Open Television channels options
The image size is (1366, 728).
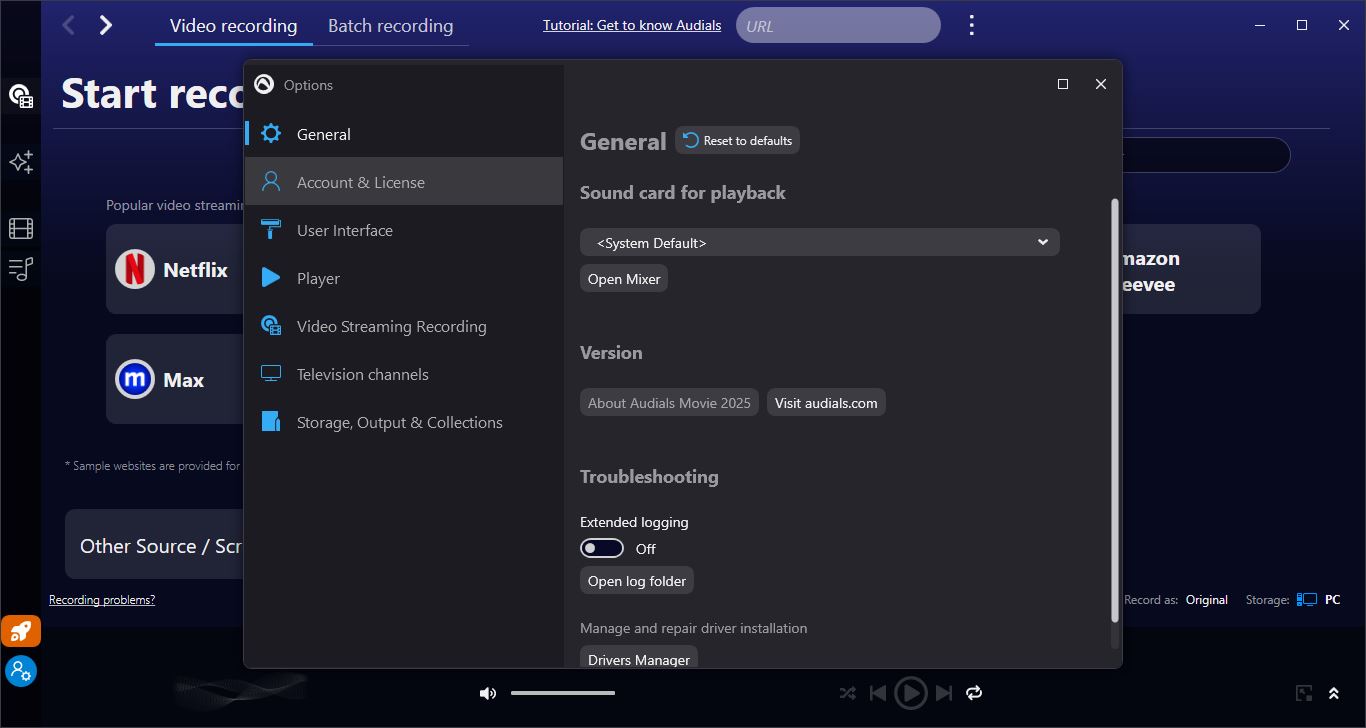pos(404,374)
